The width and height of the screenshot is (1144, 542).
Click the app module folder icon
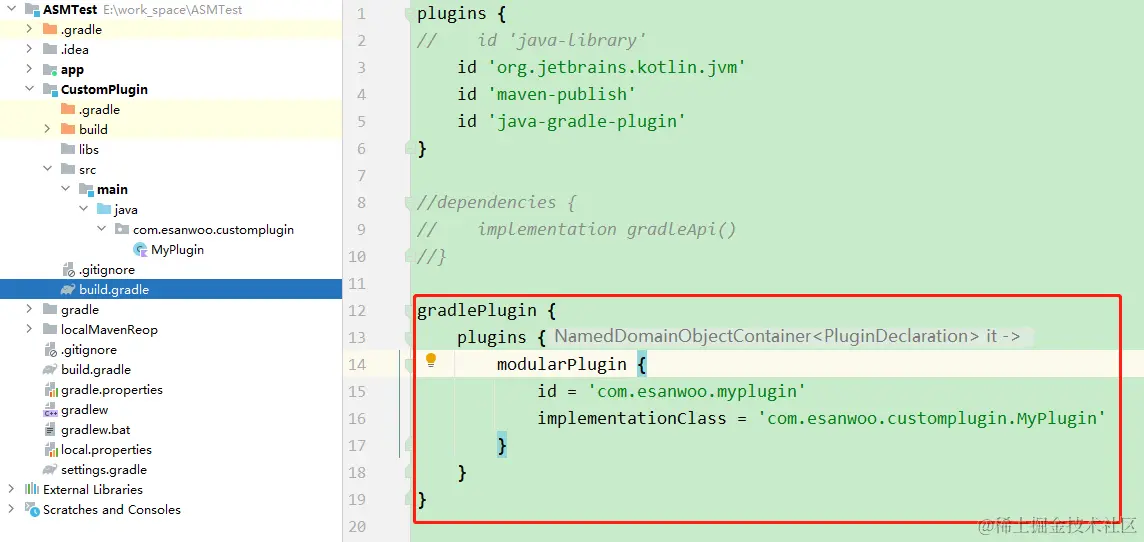click(x=50, y=70)
